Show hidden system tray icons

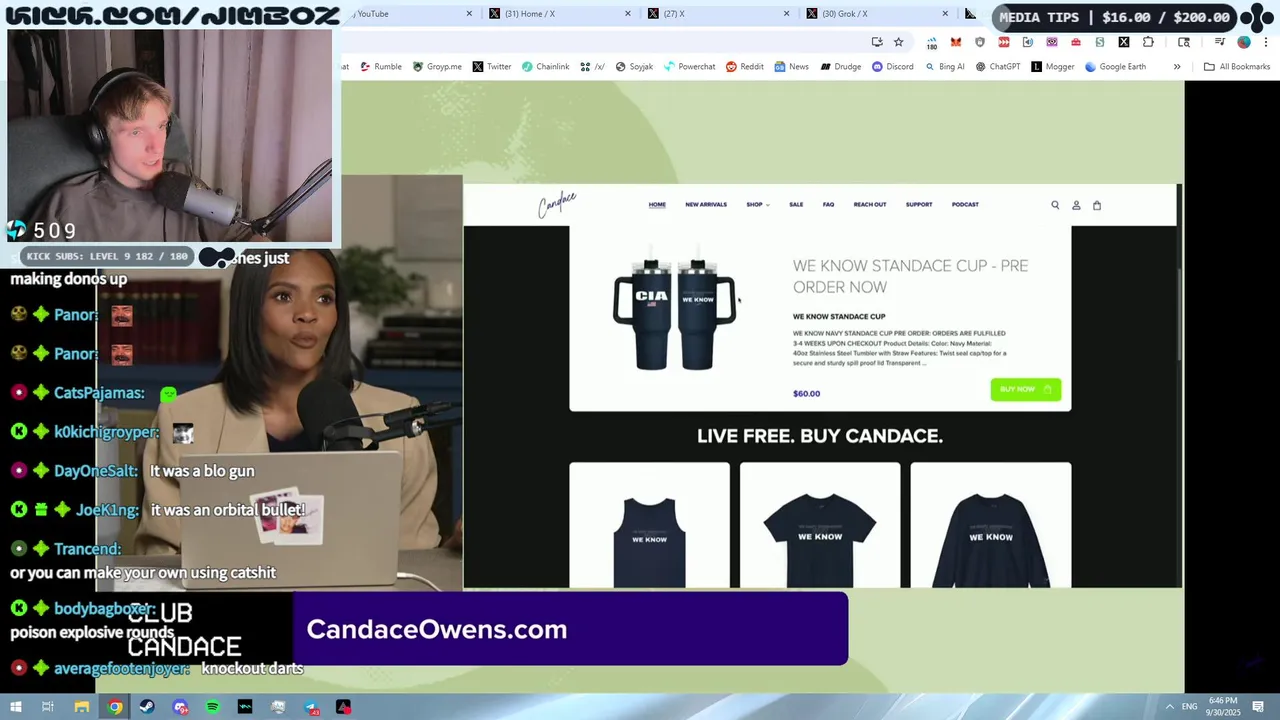point(1169,707)
